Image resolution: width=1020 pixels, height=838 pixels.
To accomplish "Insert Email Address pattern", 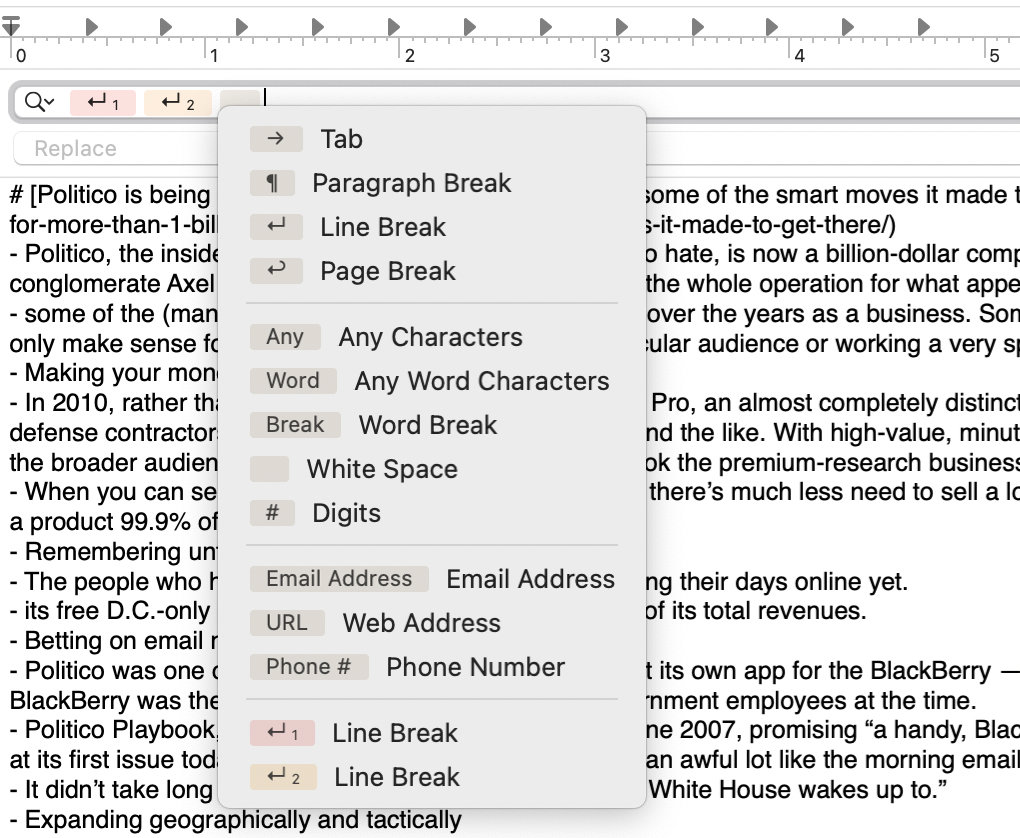I will (x=530, y=579).
